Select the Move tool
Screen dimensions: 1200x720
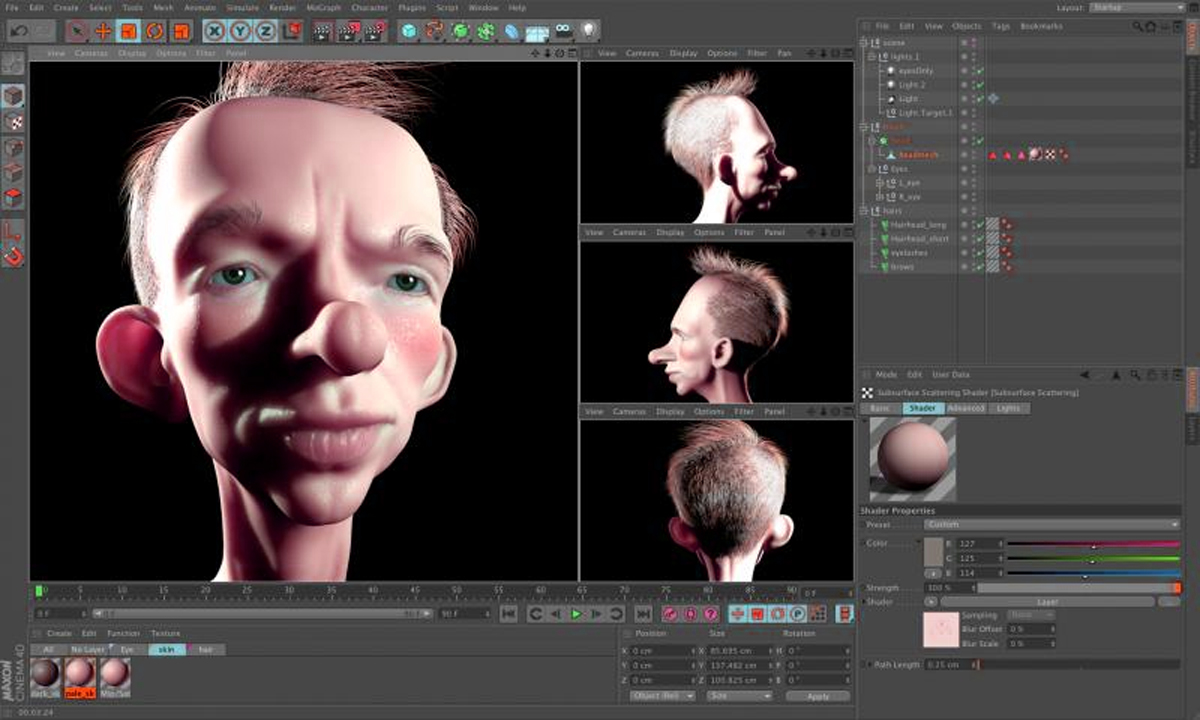[x=103, y=32]
